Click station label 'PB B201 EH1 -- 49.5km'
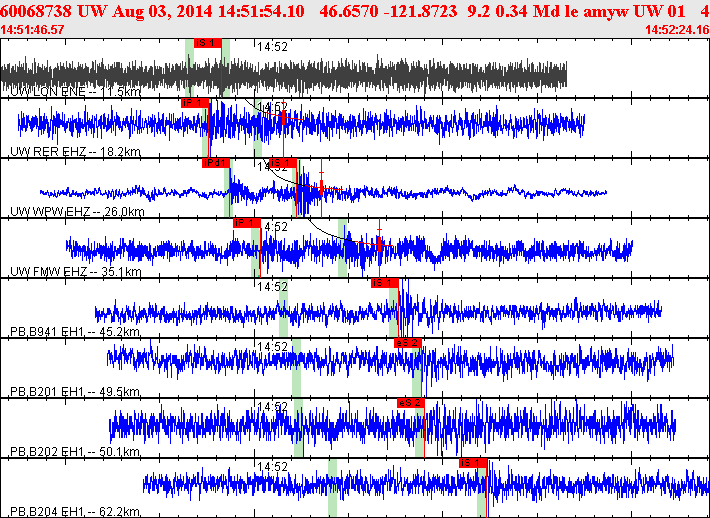This screenshot has width=710, height=518. click(75, 392)
